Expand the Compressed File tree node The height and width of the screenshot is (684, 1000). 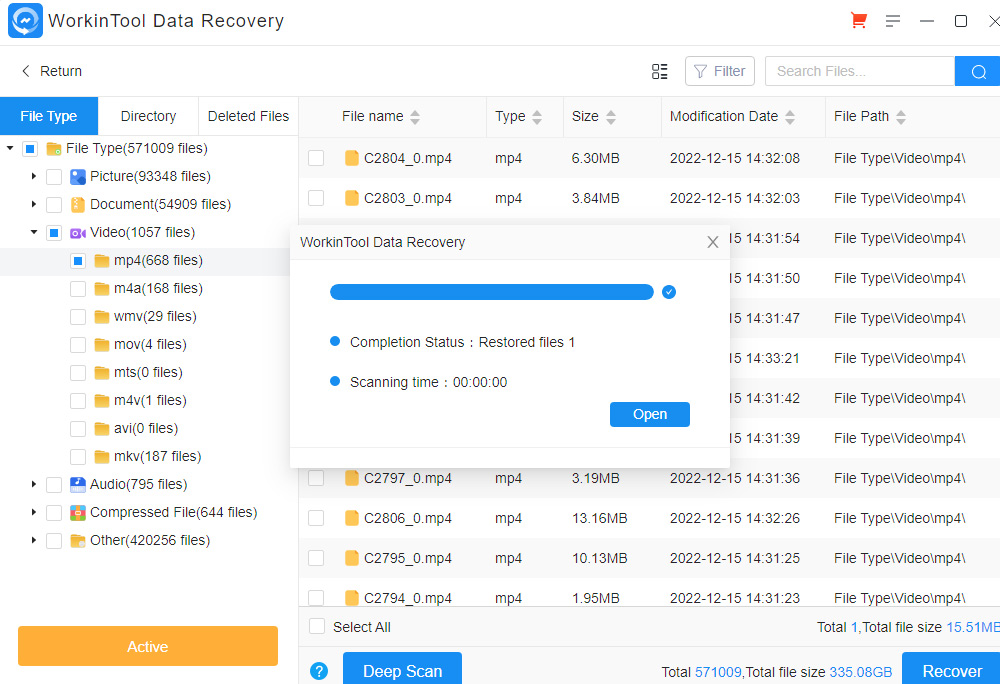(x=34, y=512)
